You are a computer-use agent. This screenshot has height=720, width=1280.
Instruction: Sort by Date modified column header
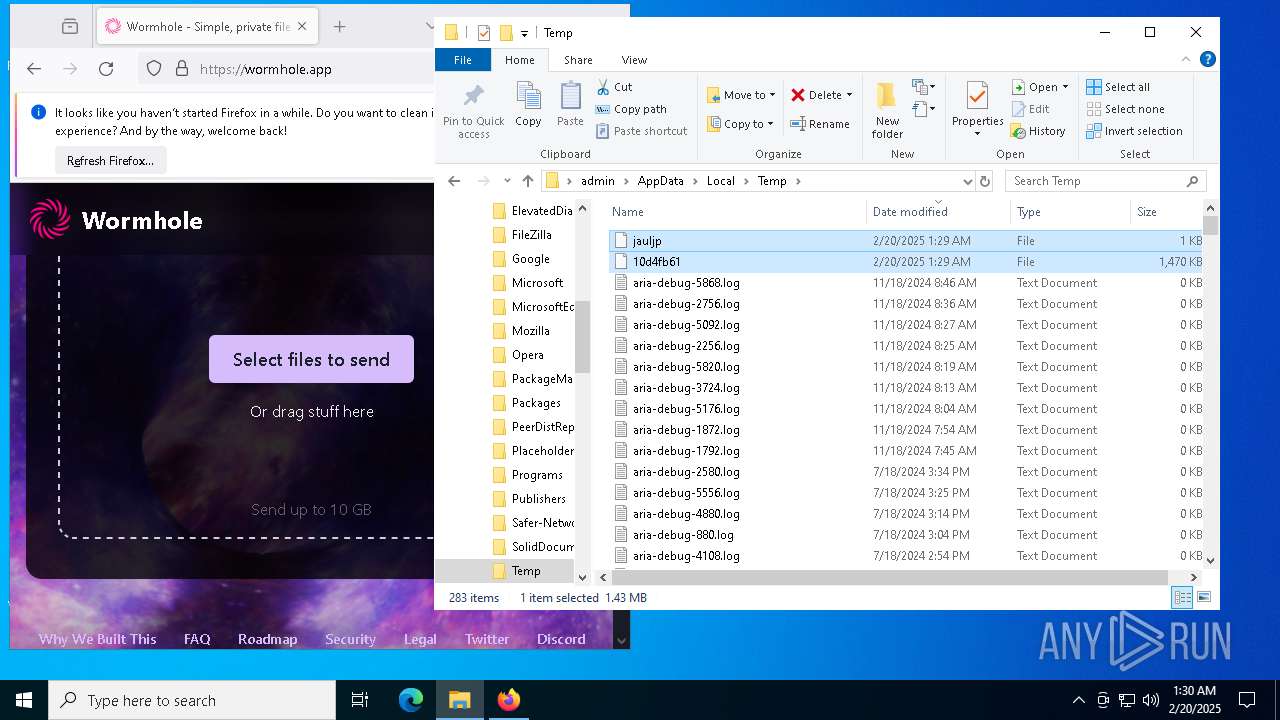click(x=939, y=211)
